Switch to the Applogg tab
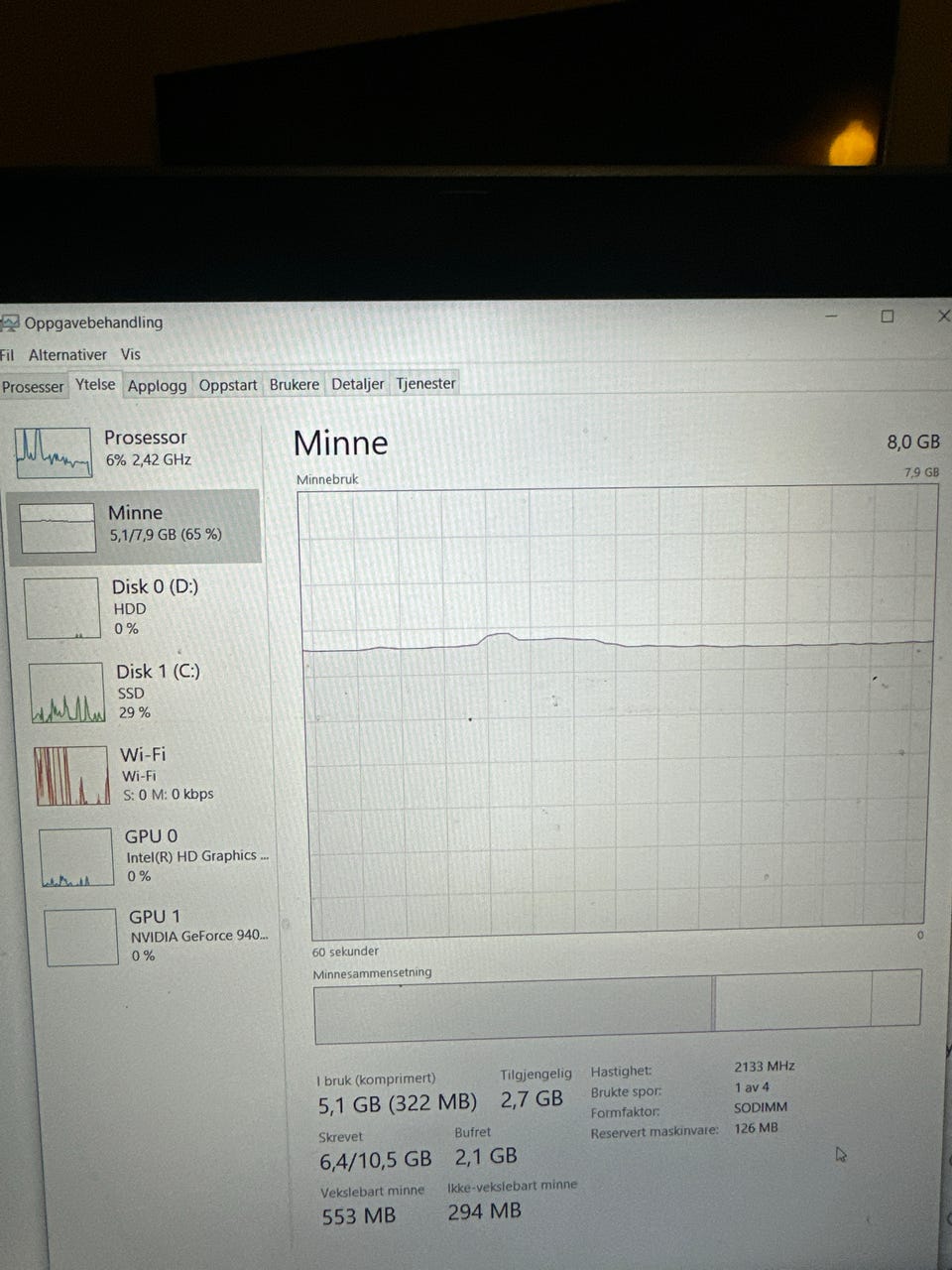 pyautogui.click(x=157, y=385)
